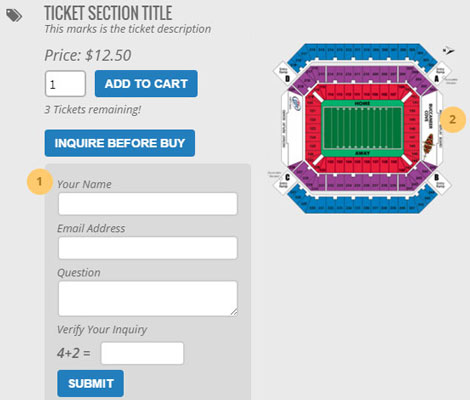Click the green football field on map
470x400 pixels.
click(x=362, y=128)
